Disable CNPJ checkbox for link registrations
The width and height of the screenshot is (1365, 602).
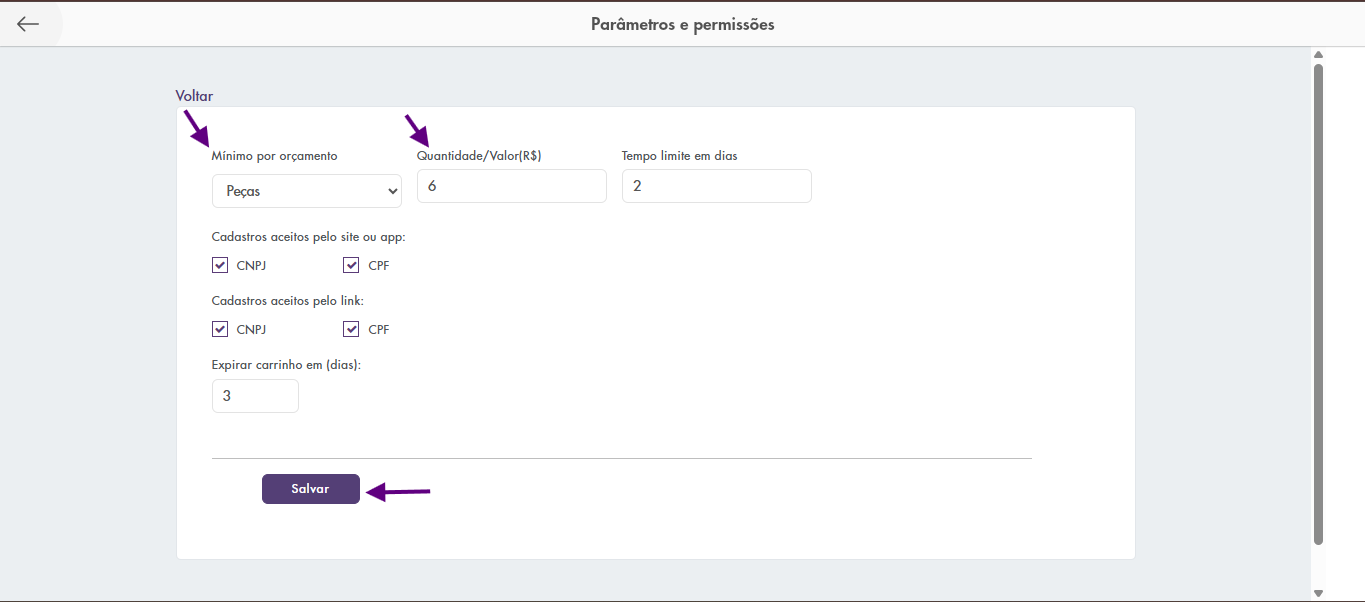[220, 329]
